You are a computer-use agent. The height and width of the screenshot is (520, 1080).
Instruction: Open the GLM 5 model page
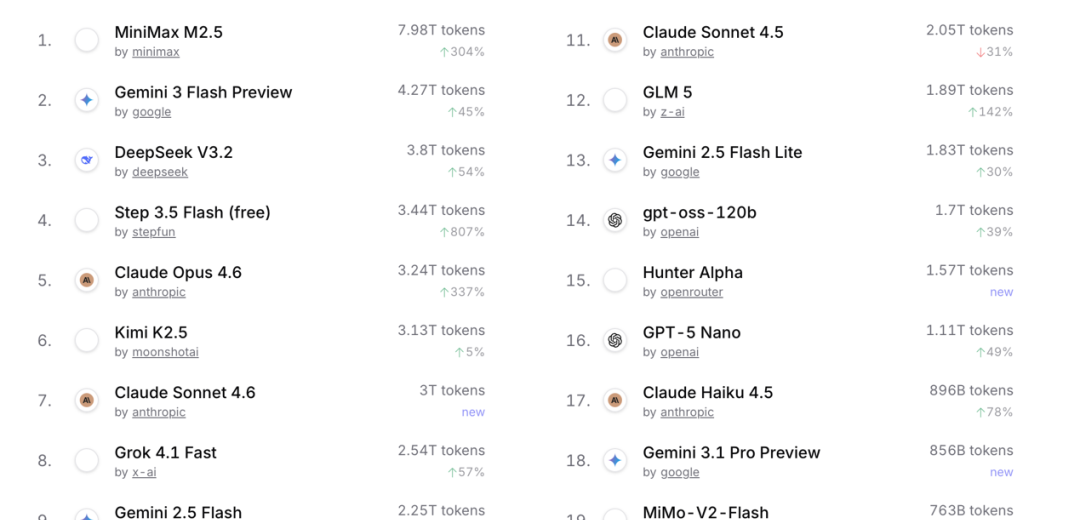coord(667,92)
